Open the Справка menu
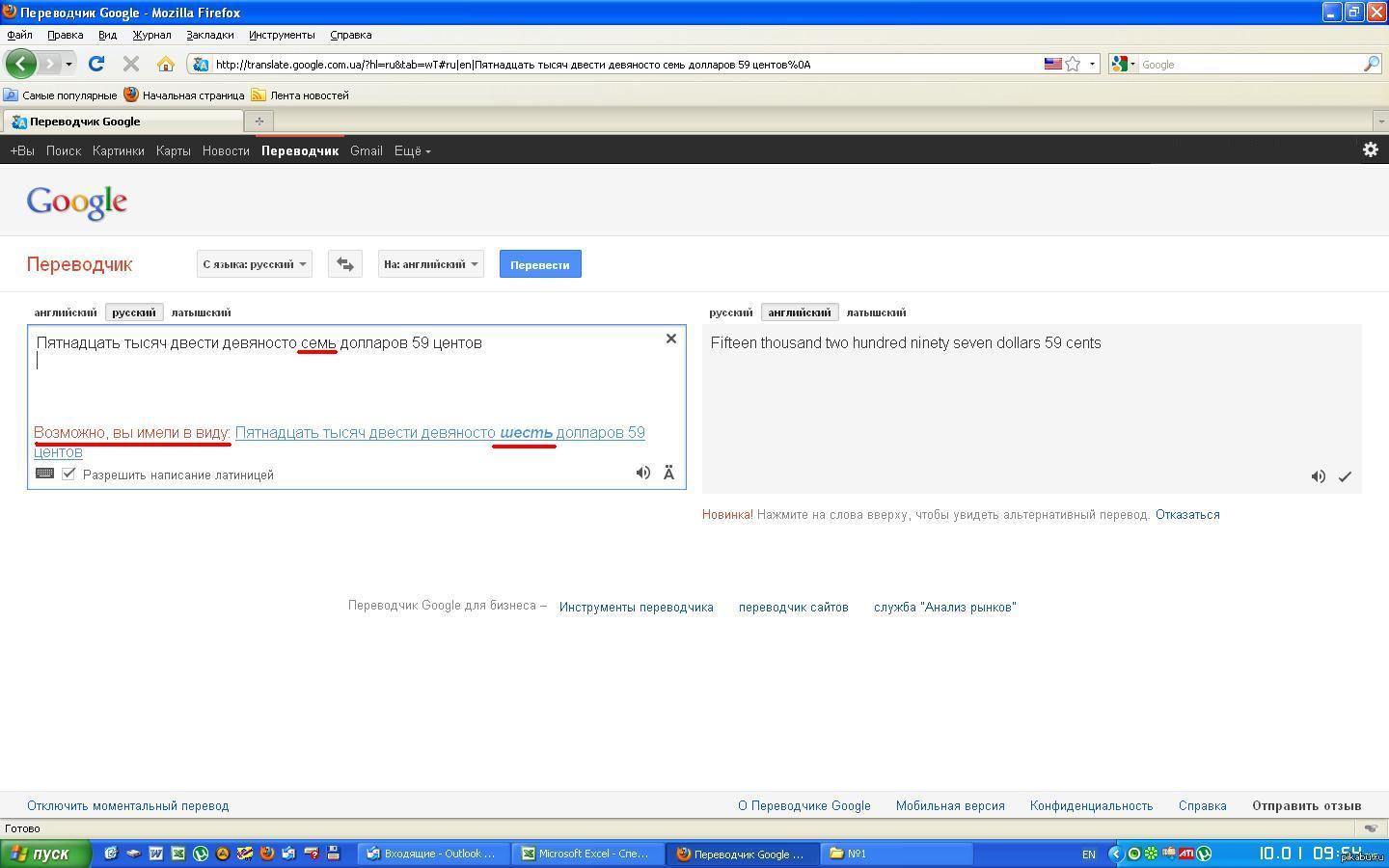The width and height of the screenshot is (1389, 868). pos(350,35)
